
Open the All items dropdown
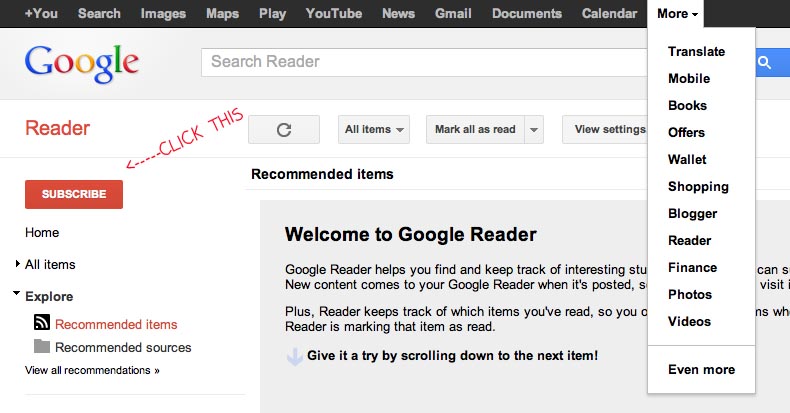tap(375, 130)
